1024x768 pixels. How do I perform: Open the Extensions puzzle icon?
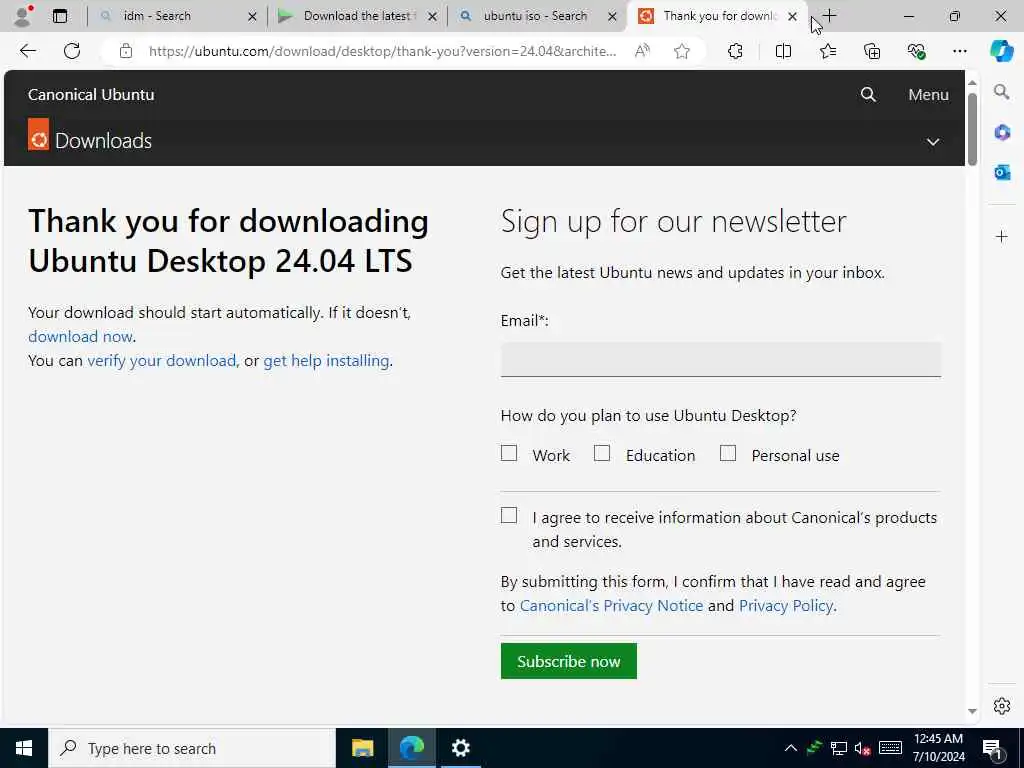point(735,51)
